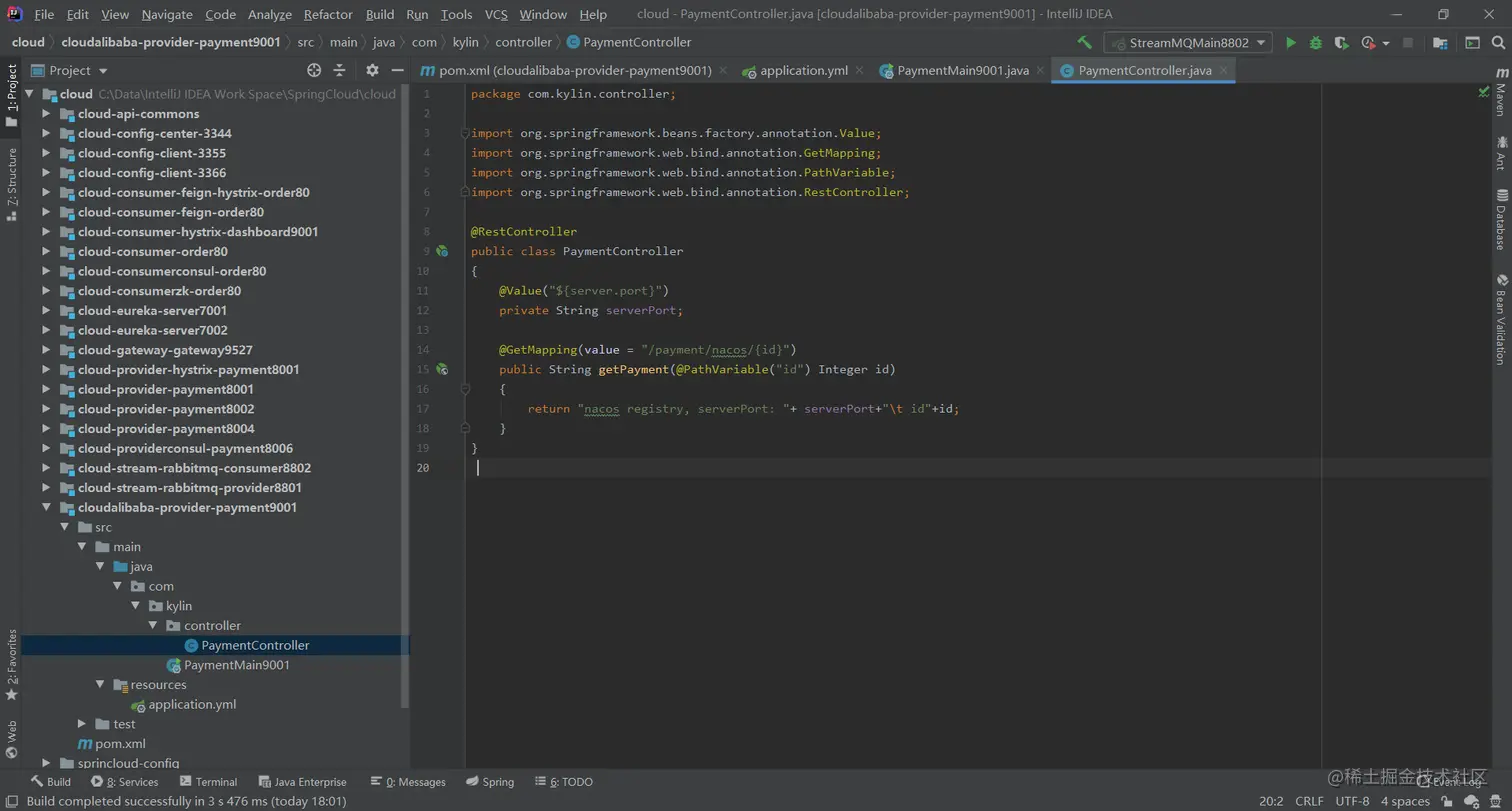Viewport: 1512px width, 811px height.
Task: Open the Refactor menu
Action: point(328,14)
